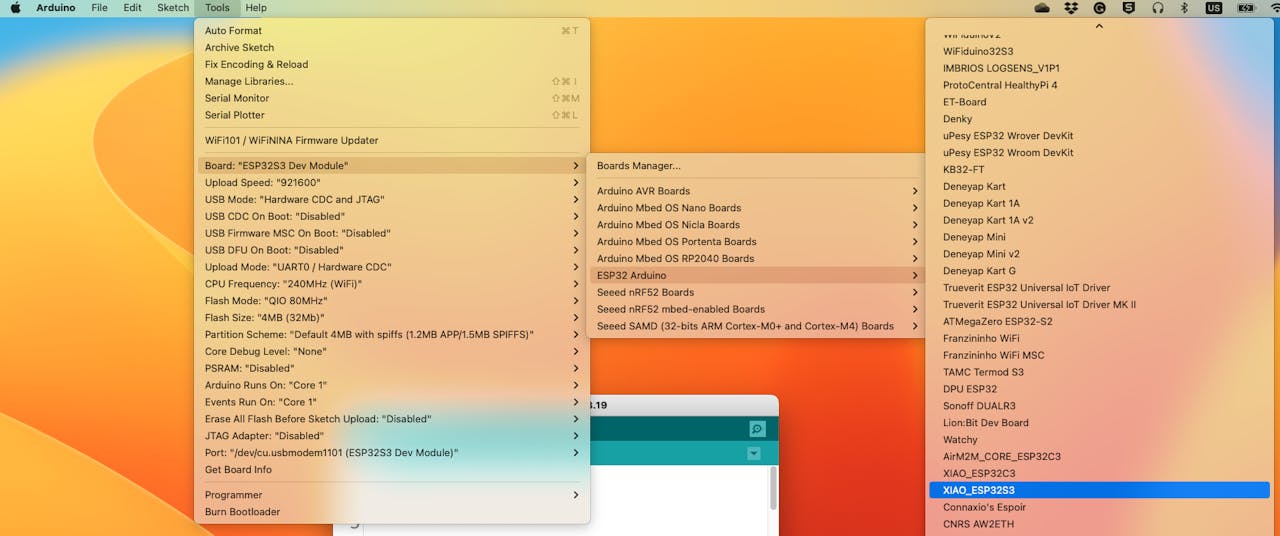The width and height of the screenshot is (1280, 536).
Task: Open PSRAM: "Disabled" option
Action: [392, 368]
